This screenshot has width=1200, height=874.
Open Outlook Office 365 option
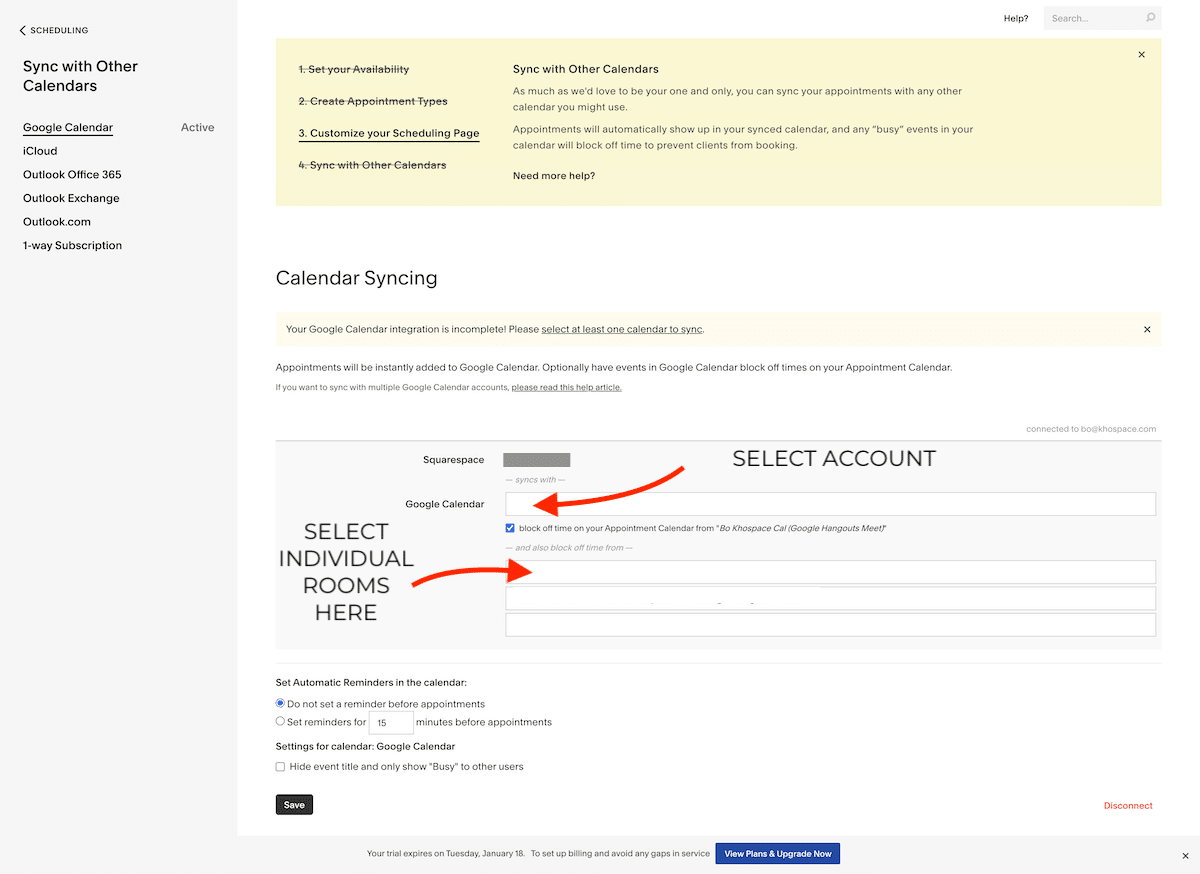click(72, 175)
